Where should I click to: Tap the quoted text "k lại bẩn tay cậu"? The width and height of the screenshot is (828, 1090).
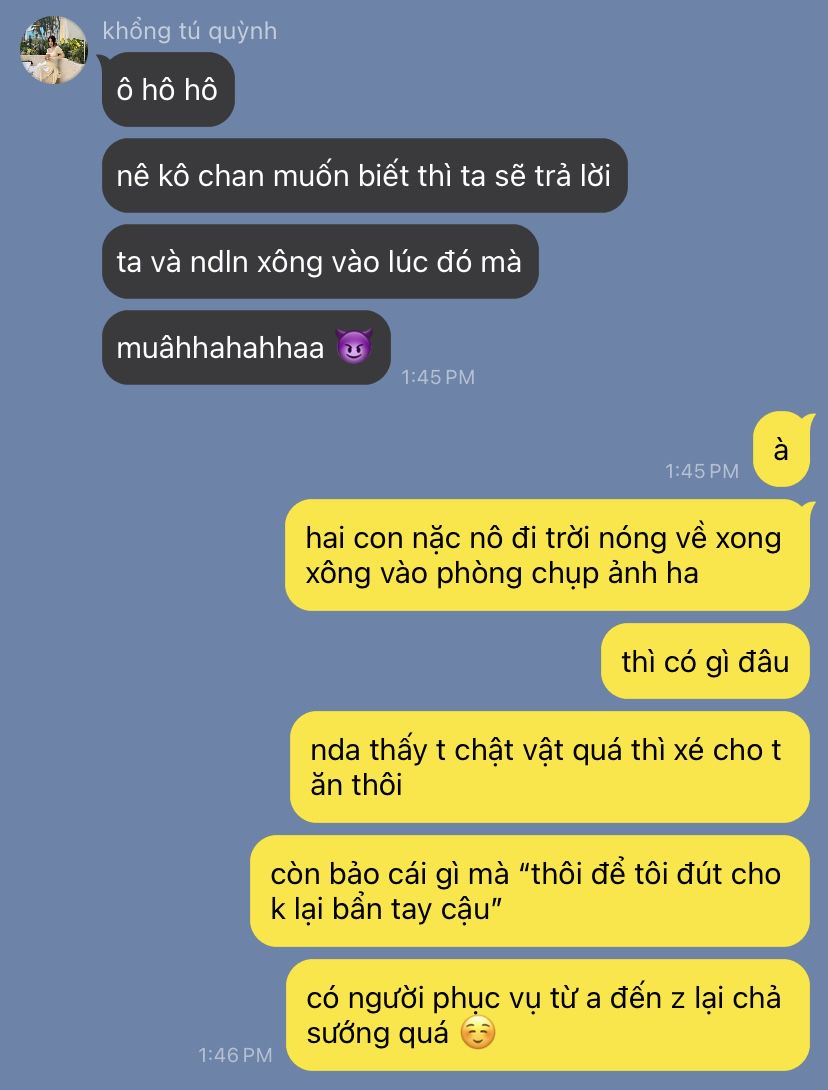tap(382, 909)
